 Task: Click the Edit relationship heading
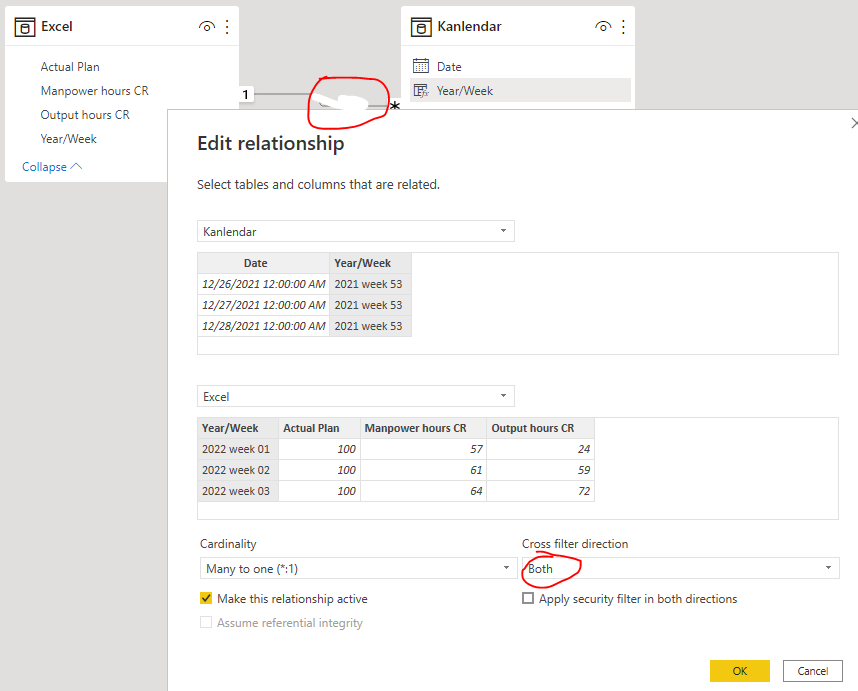[270, 143]
